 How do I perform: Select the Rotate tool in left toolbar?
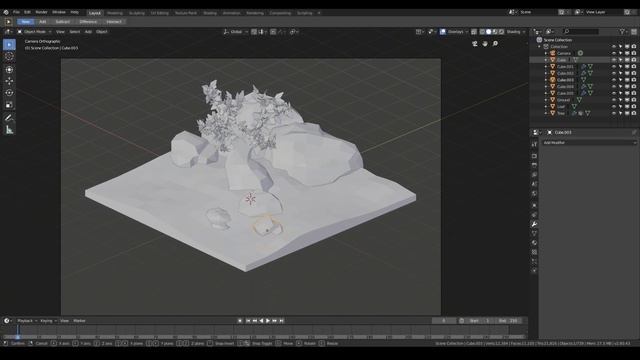(9, 93)
